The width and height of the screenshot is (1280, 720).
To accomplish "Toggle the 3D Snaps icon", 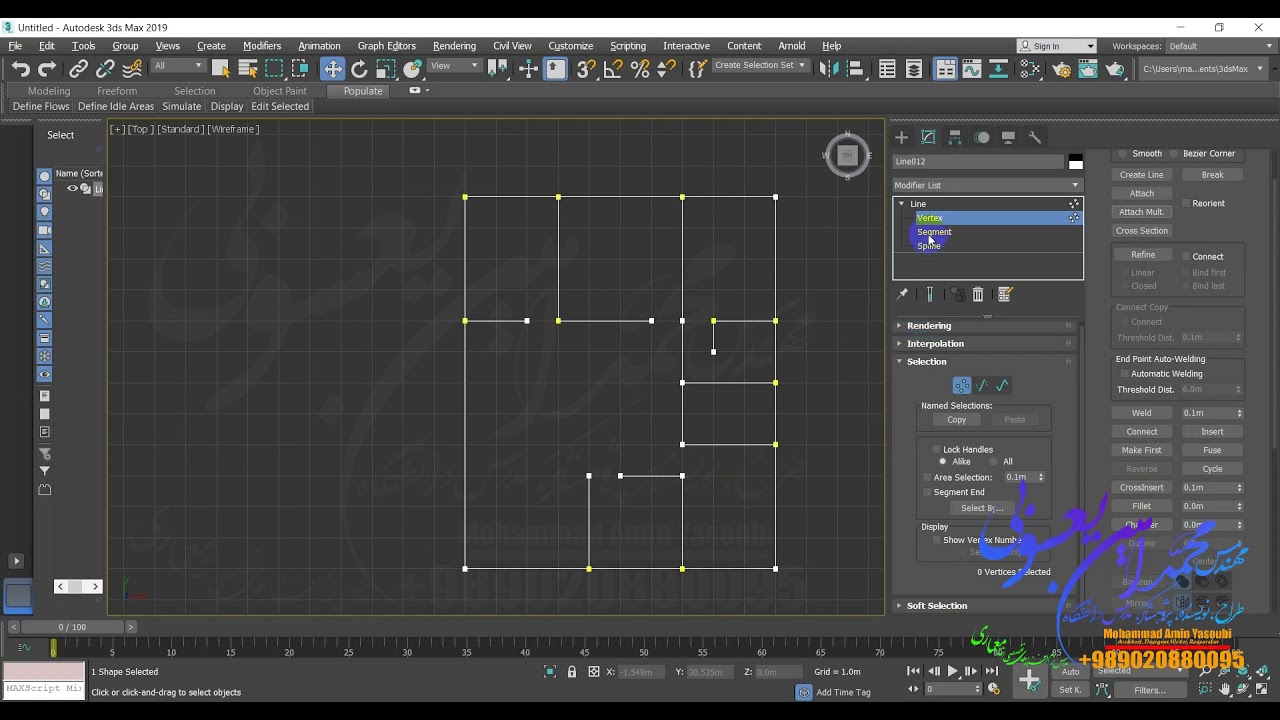I will pyautogui.click(x=586, y=69).
